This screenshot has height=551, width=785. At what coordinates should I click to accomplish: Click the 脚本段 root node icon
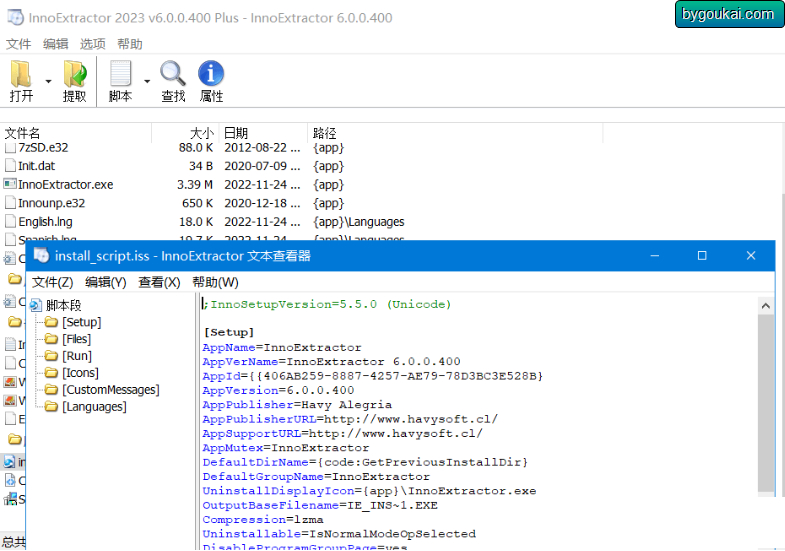36,305
